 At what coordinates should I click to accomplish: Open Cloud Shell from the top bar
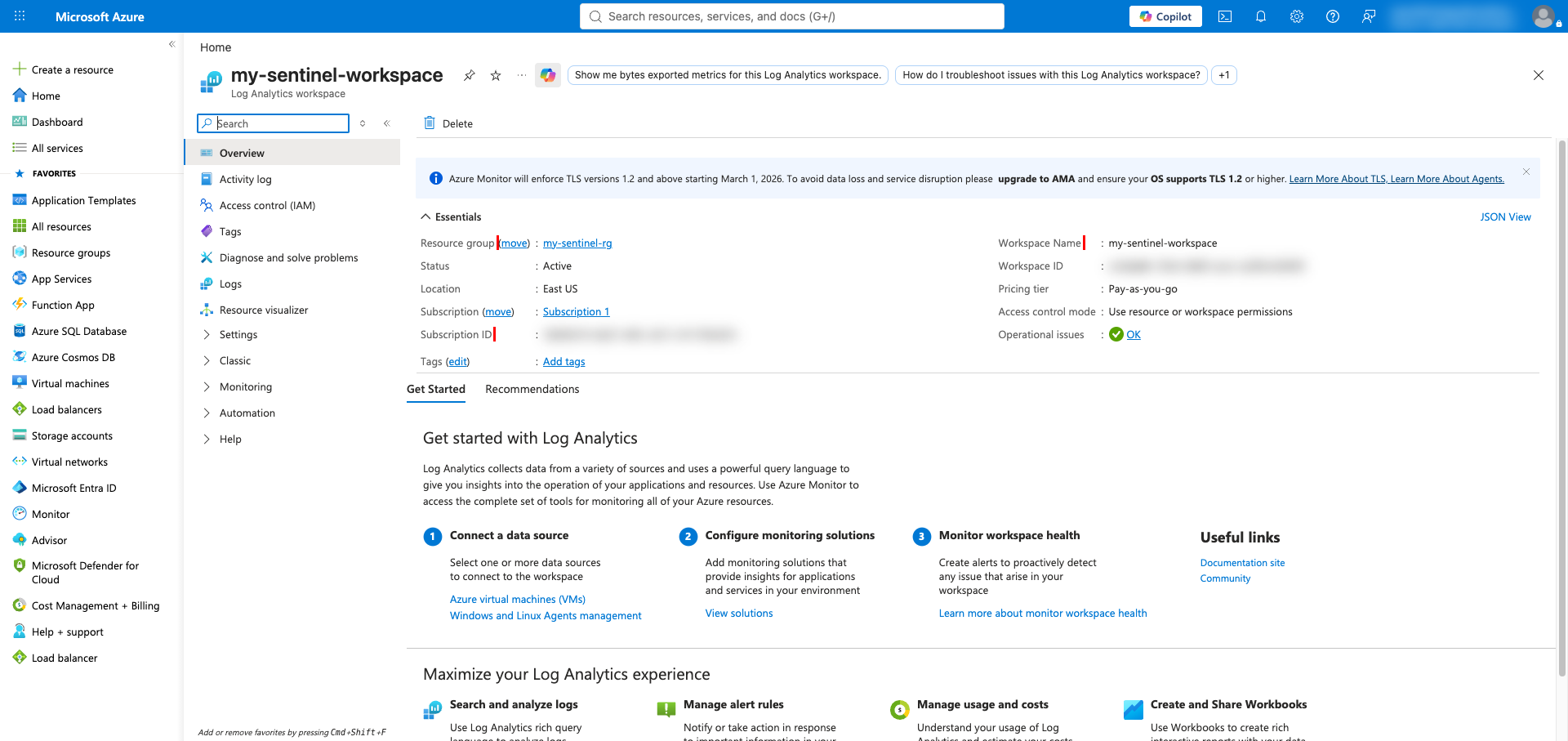click(x=1225, y=16)
